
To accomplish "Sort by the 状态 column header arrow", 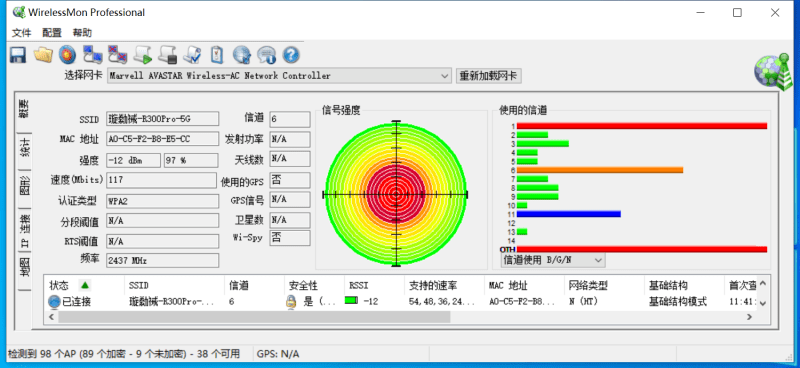I will [x=85, y=285].
